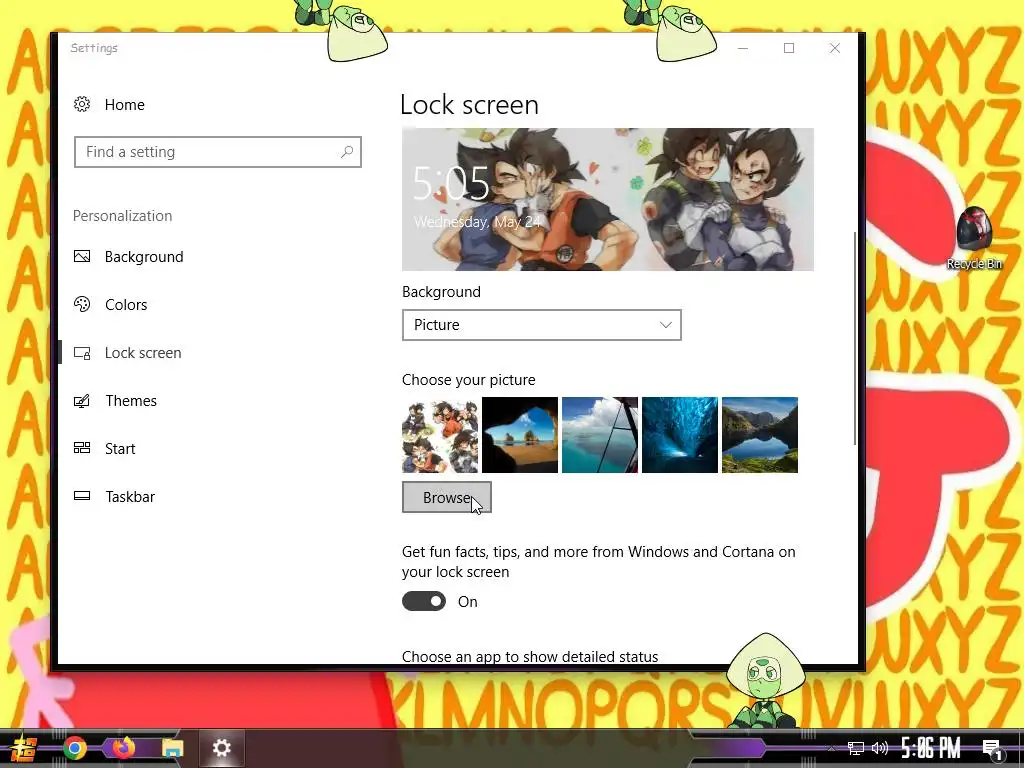The image size is (1024, 768).
Task: Click the network tray icon
Action: pyautogui.click(x=856, y=748)
